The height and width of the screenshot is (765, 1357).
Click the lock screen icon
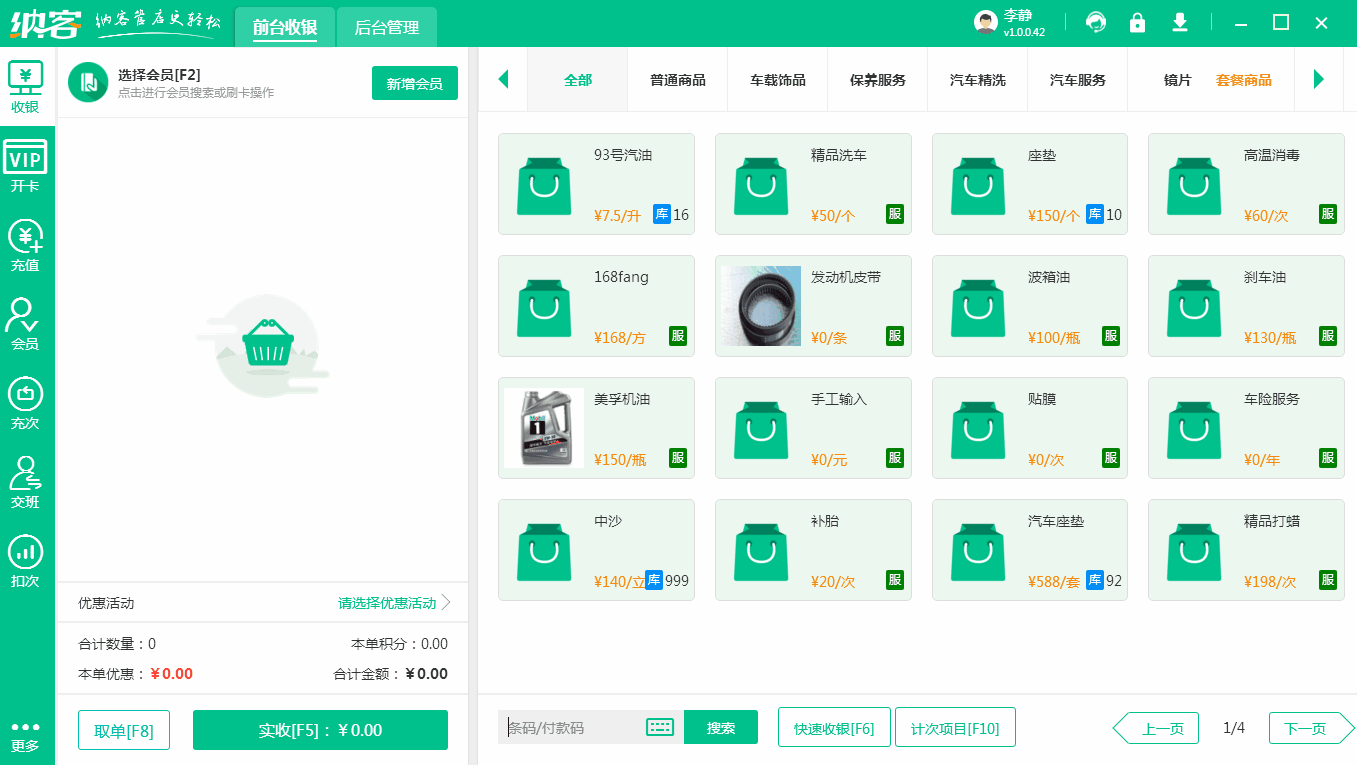click(x=1137, y=21)
